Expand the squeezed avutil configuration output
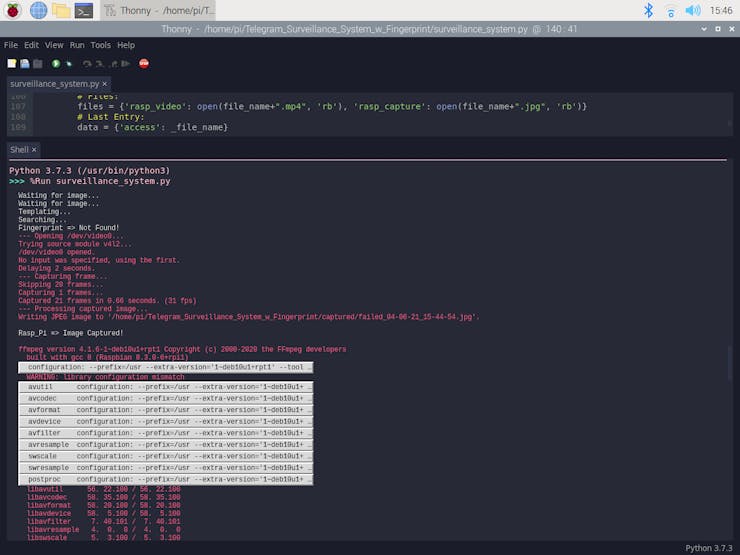The width and height of the screenshot is (740, 555). [x=165, y=386]
